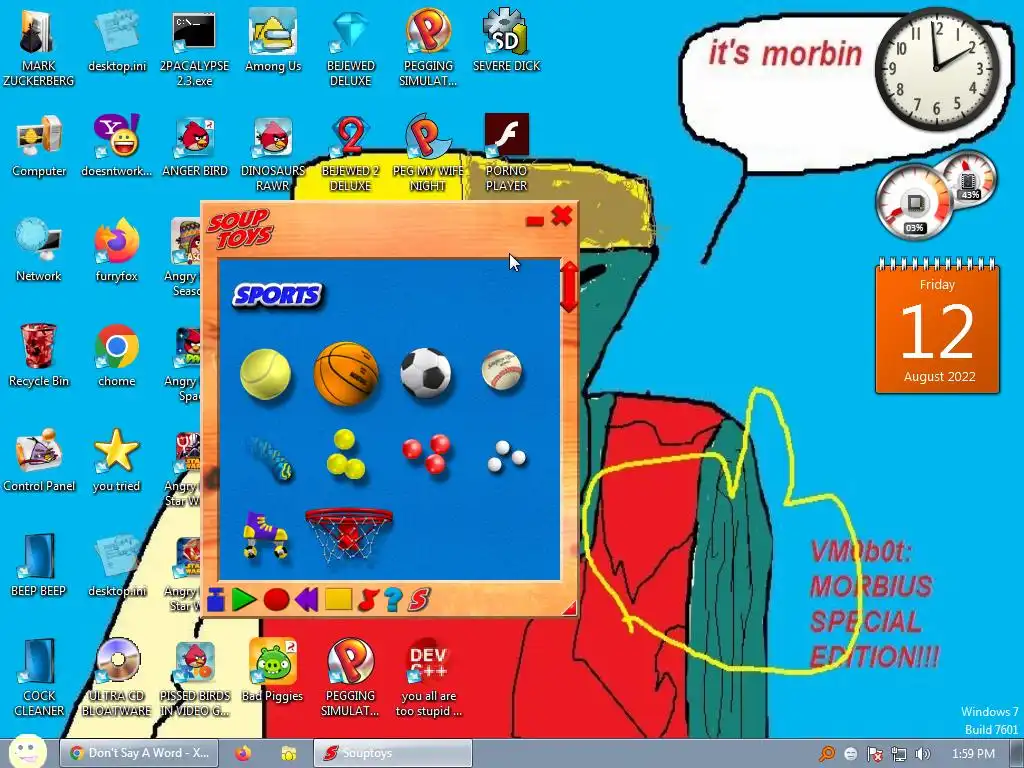Close Souptoys with the red X
The image size is (1024, 768).
click(562, 215)
